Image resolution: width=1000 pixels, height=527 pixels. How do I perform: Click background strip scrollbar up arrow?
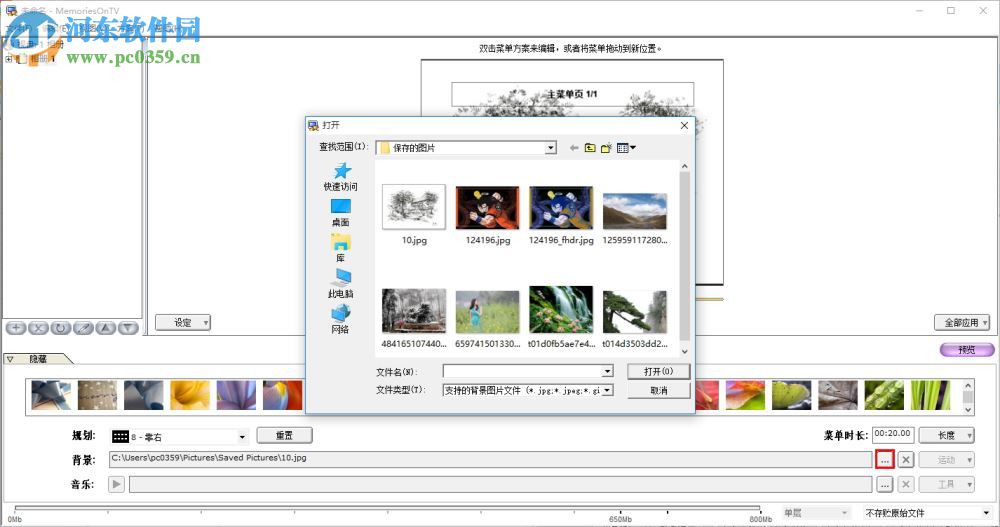pos(968,385)
